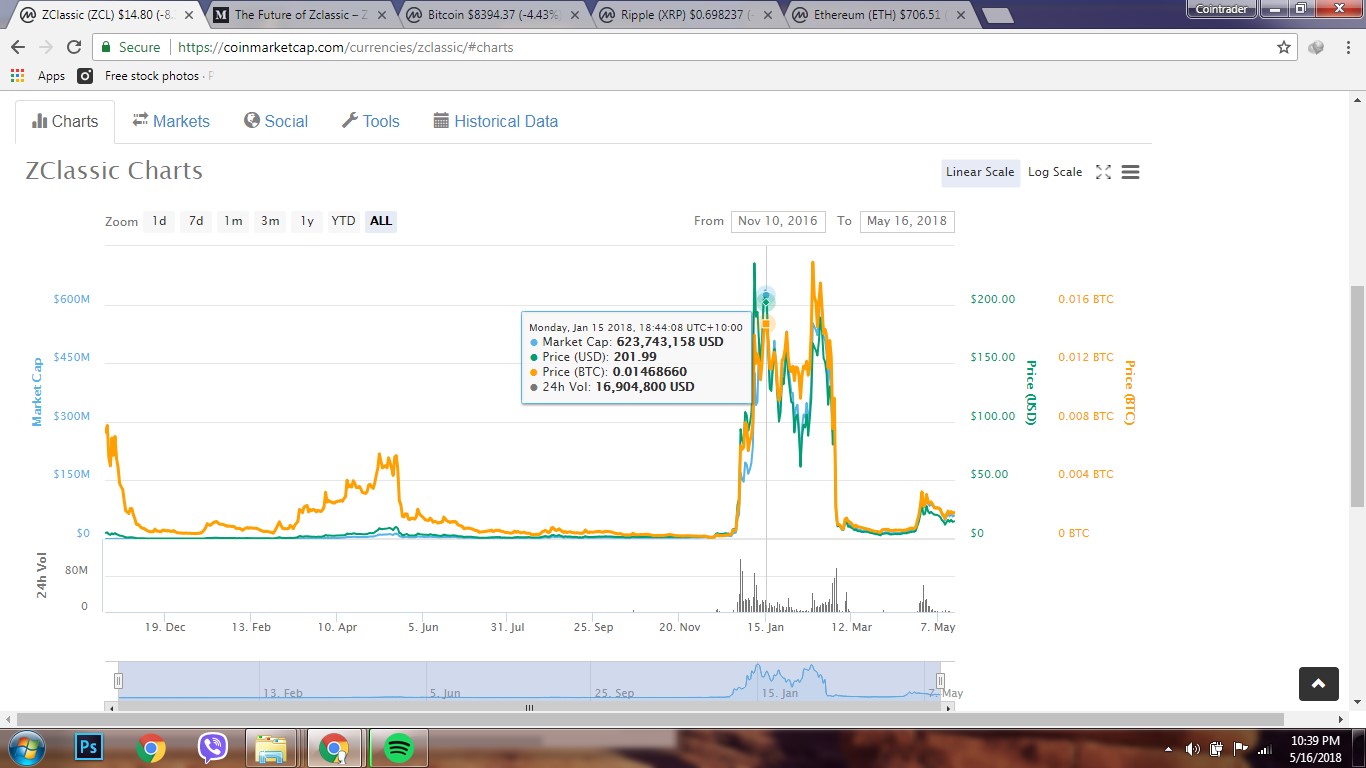1366x768 pixels.
Task: Bookmark this page with the star
Action: 1284,47
